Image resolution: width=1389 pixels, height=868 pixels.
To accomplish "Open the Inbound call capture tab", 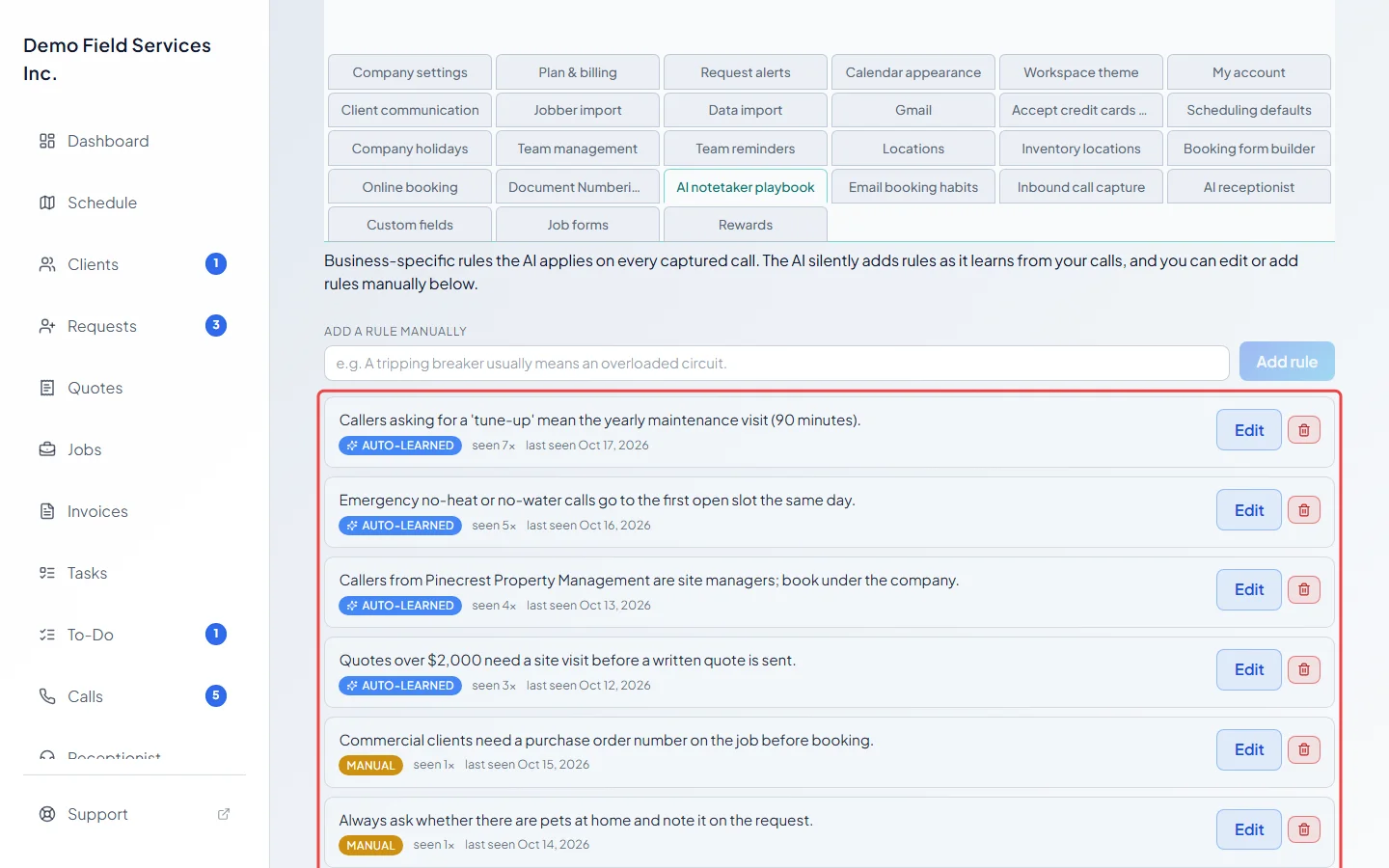I will (x=1081, y=187).
